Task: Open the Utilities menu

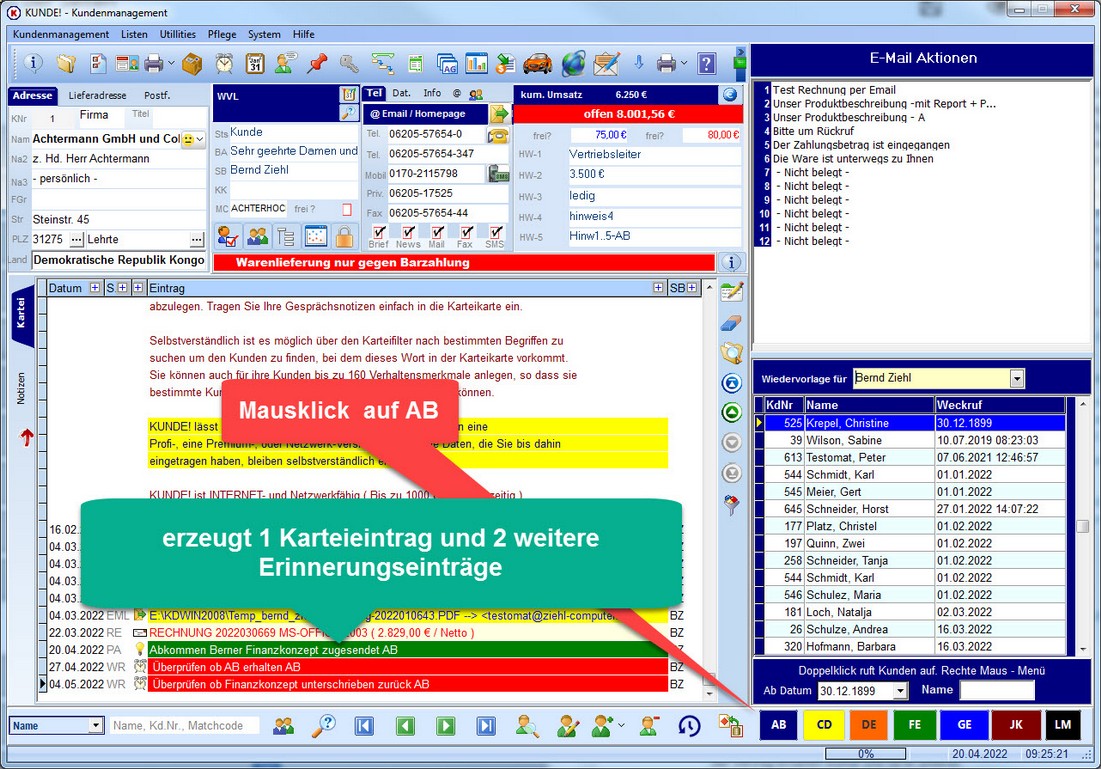Action: click(x=178, y=34)
